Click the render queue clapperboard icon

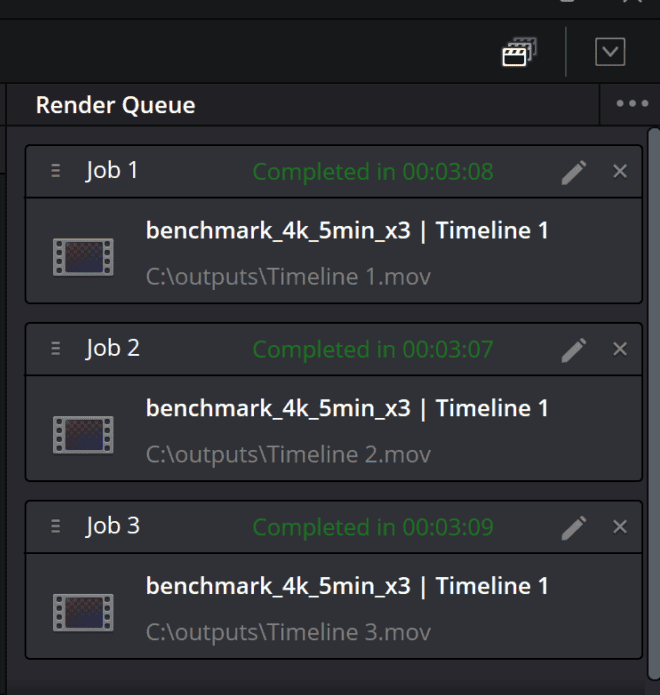point(519,53)
